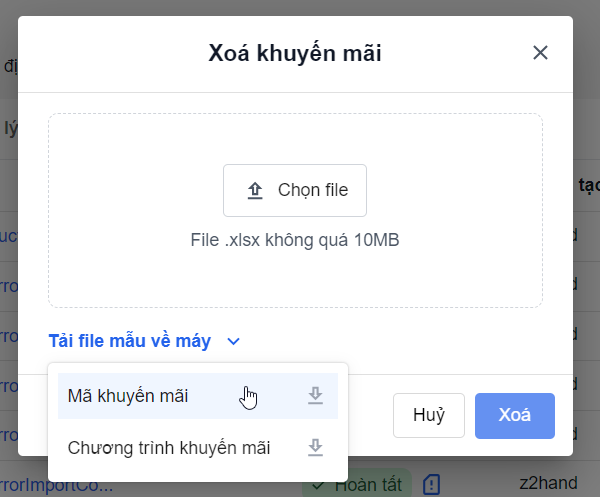Click the z2hand cell in bottom row
Screen dimensions: 600x497
(x=548, y=484)
